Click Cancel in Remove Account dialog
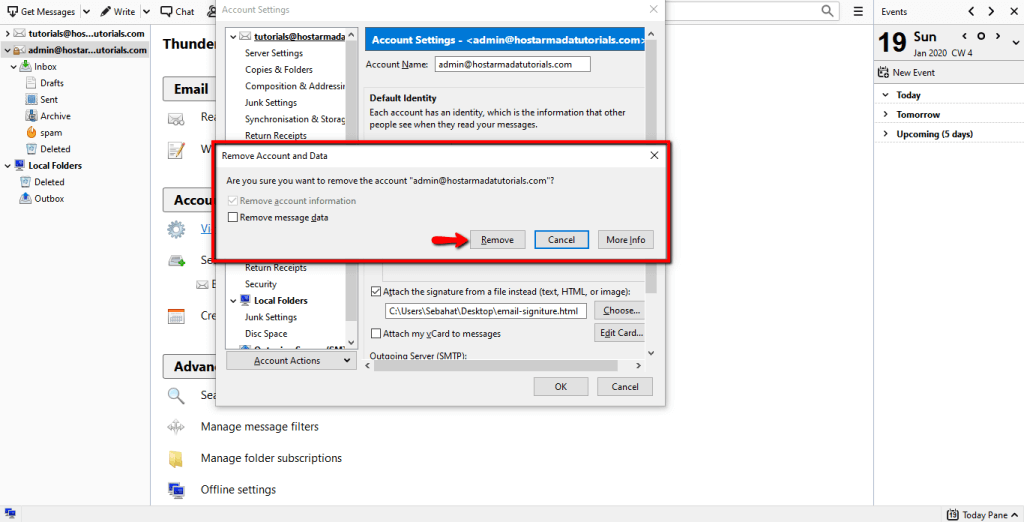Screen dimensions: 1024x522 [561, 240]
